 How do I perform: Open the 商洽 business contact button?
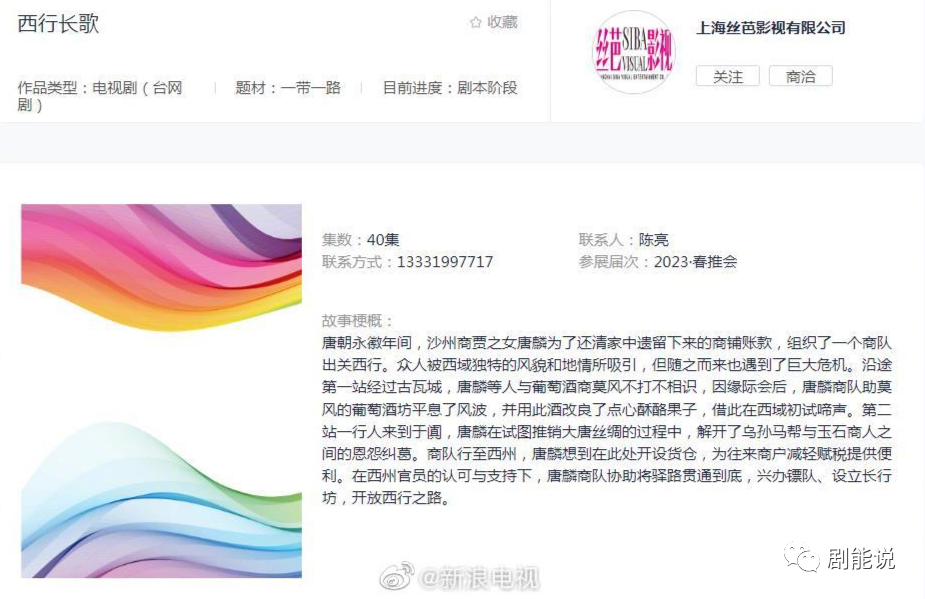[801, 76]
